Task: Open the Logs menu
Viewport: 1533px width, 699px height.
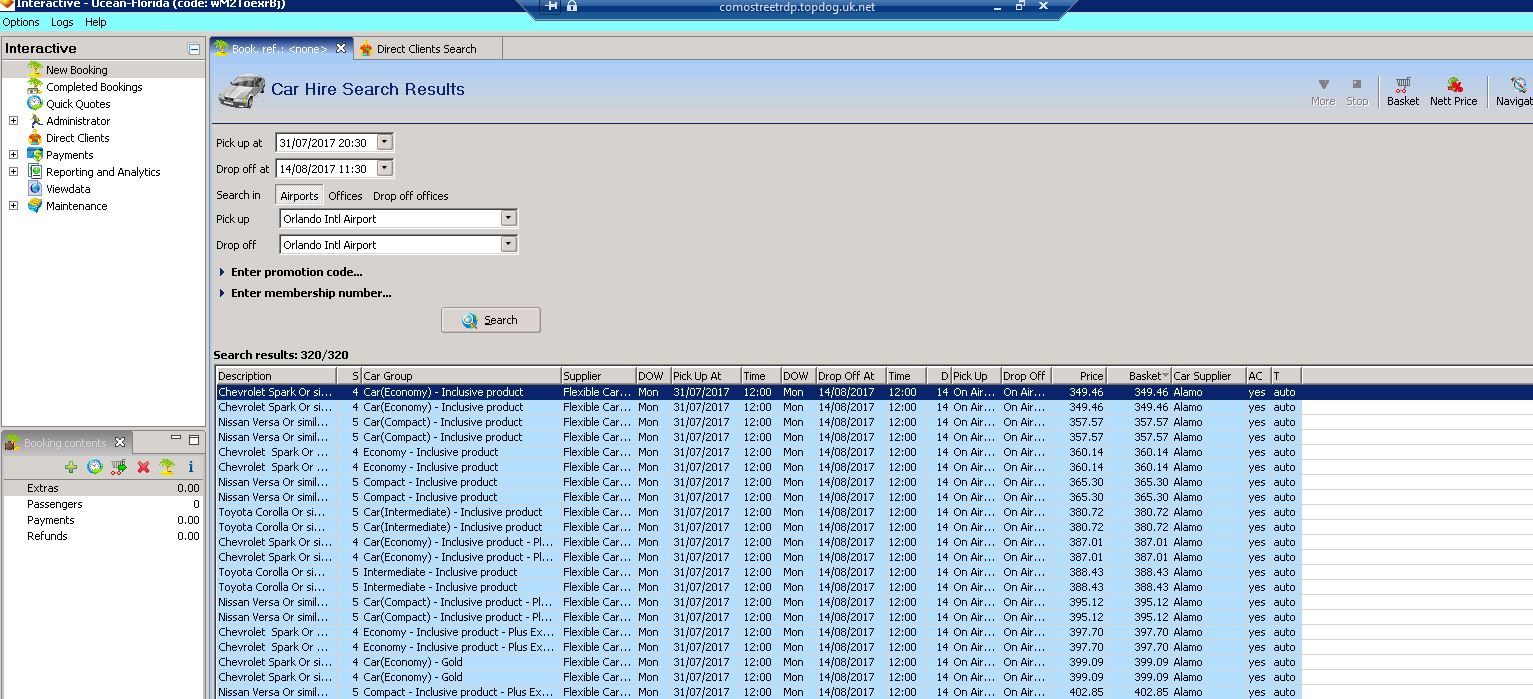Action: click(62, 22)
